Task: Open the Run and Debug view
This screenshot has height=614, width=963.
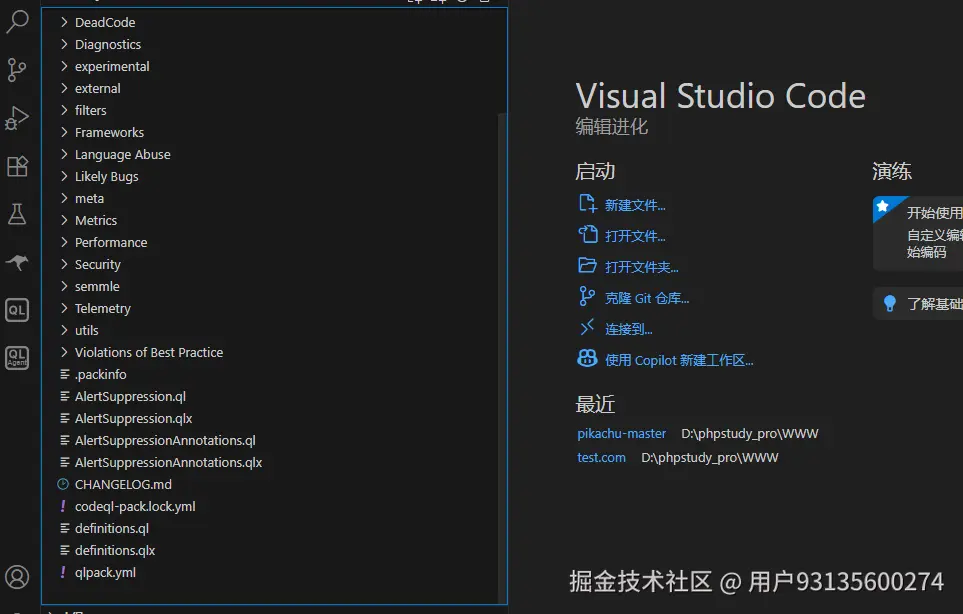Action: [17, 118]
